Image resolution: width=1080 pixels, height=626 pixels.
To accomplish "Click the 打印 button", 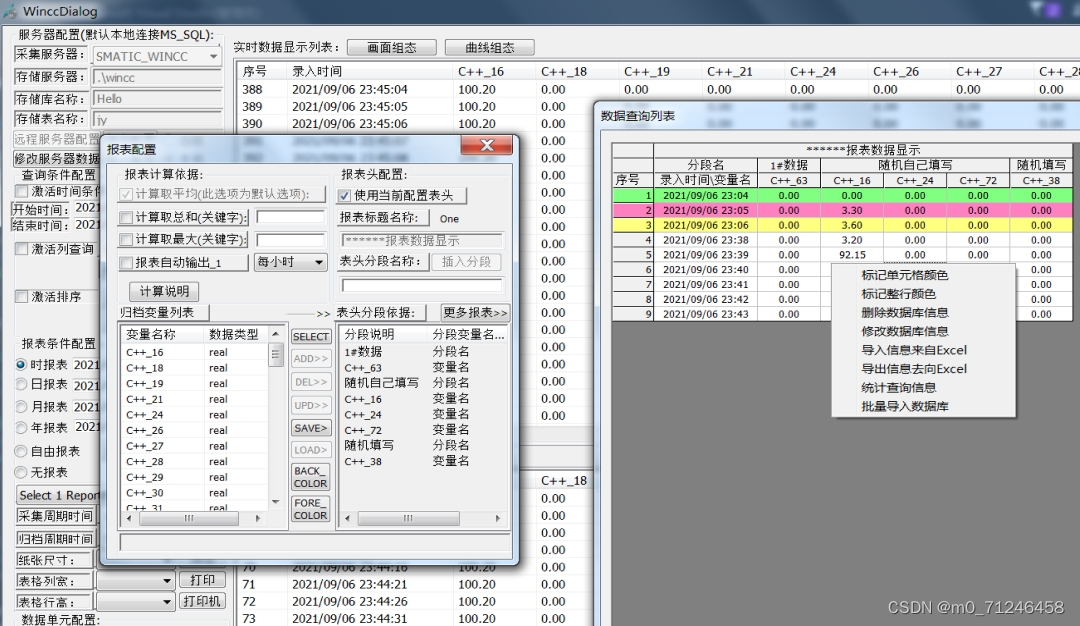I will click(202, 580).
